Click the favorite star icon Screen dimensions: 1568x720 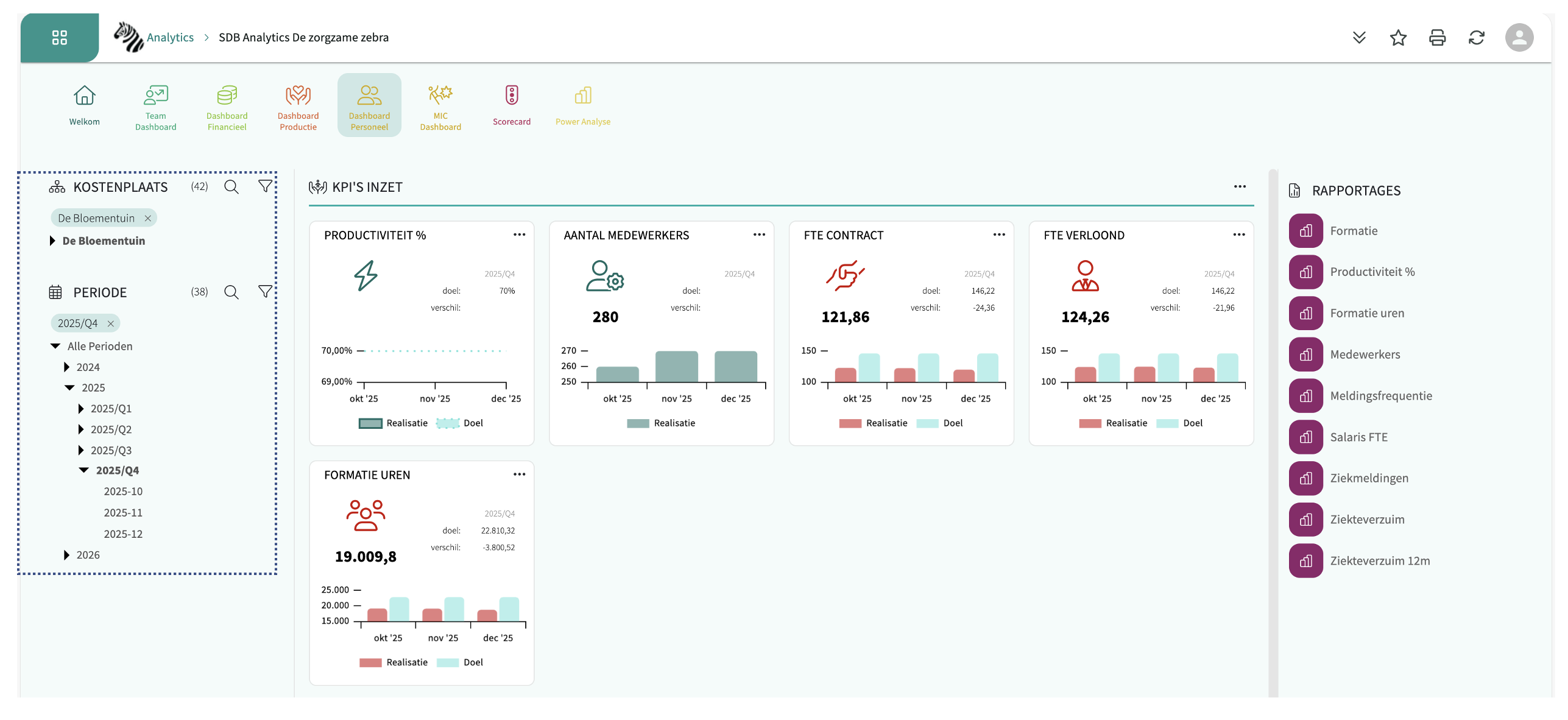pyautogui.click(x=1398, y=38)
